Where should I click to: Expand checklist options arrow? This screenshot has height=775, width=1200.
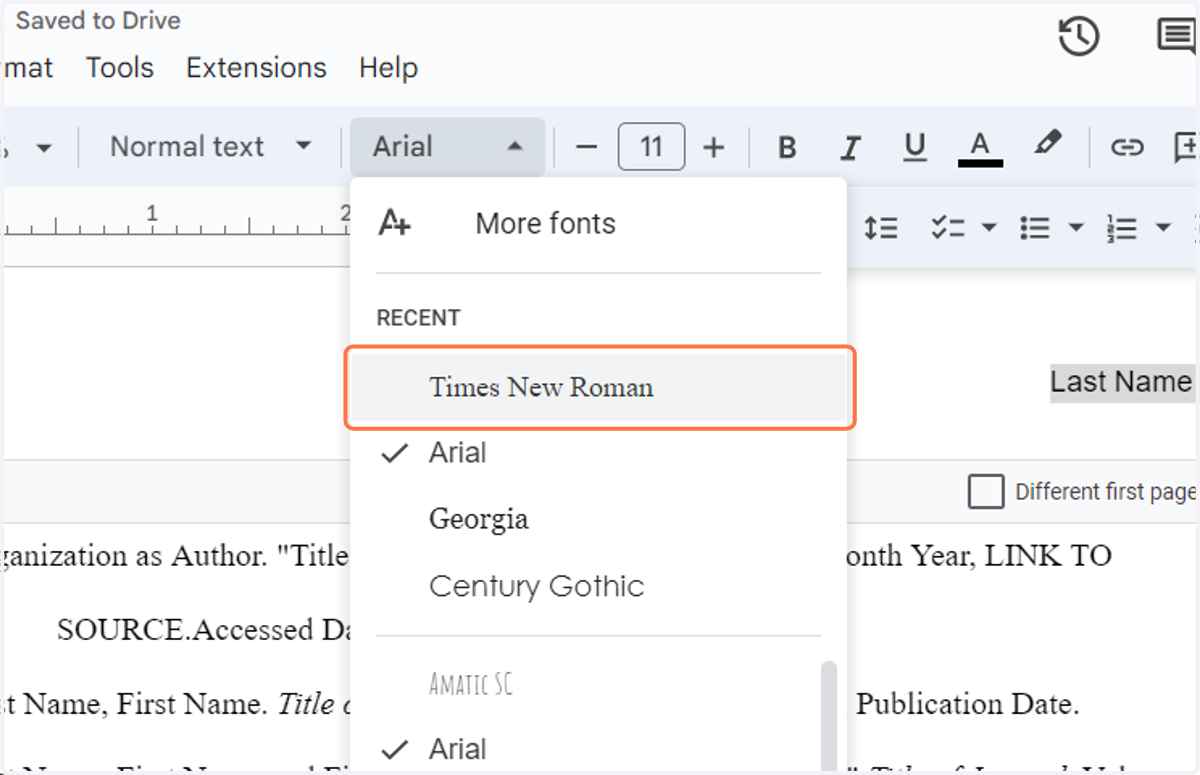[989, 228]
